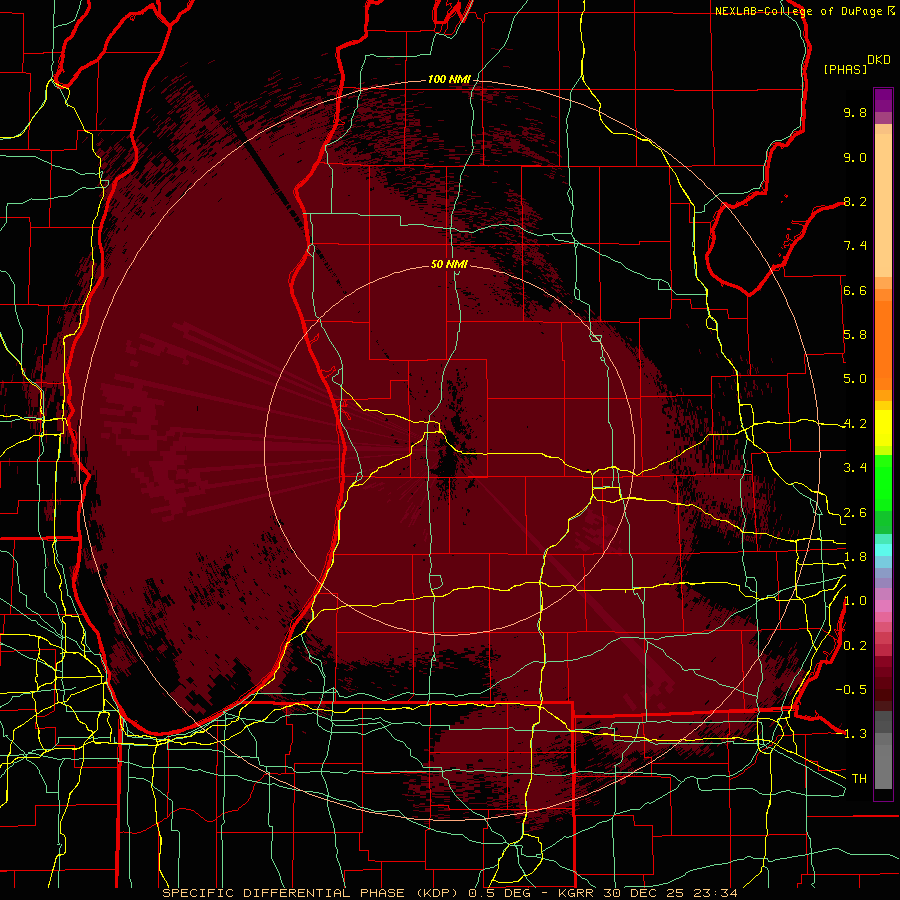Select the cyan color scale segment

tap(883, 550)
